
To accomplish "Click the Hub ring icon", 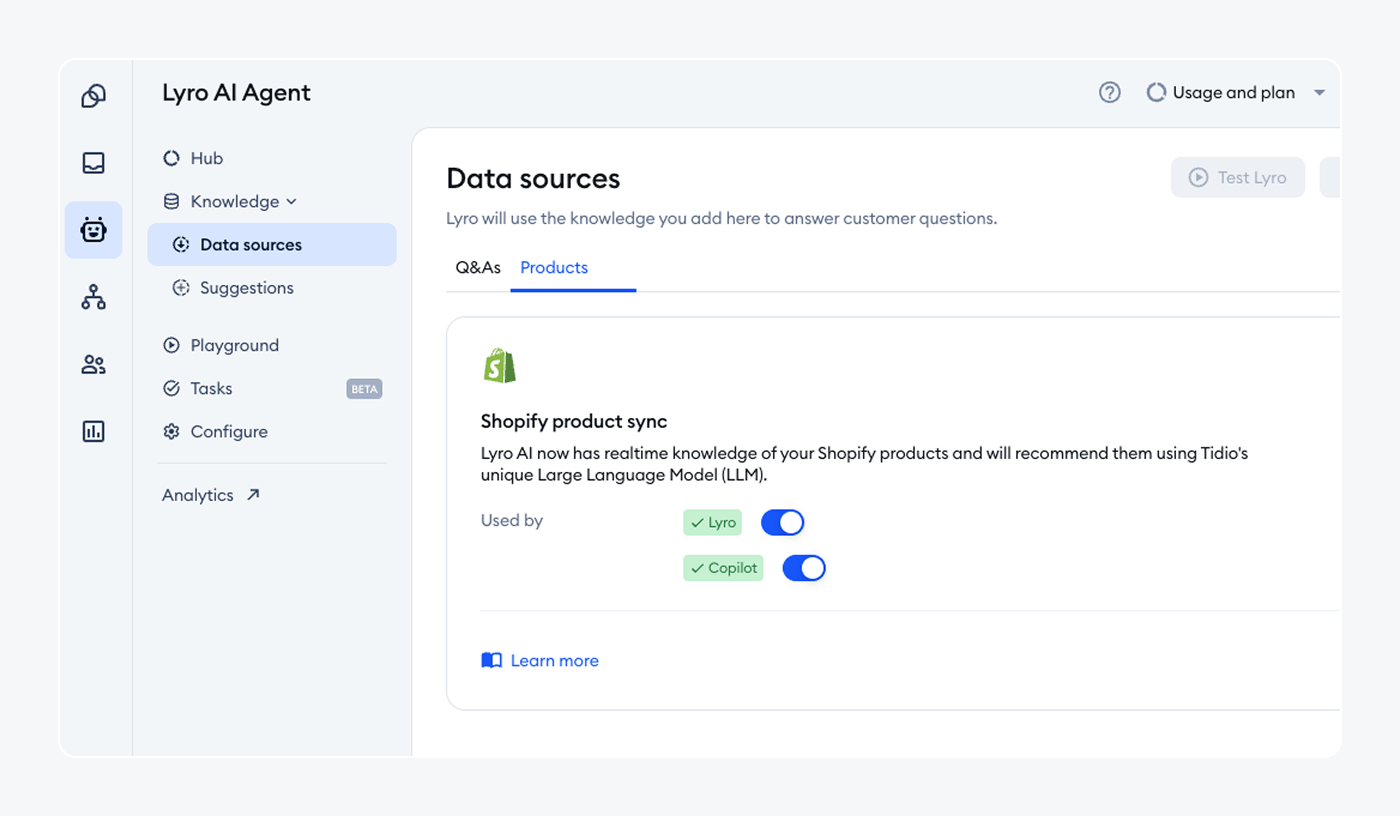I will pos(171,158).
